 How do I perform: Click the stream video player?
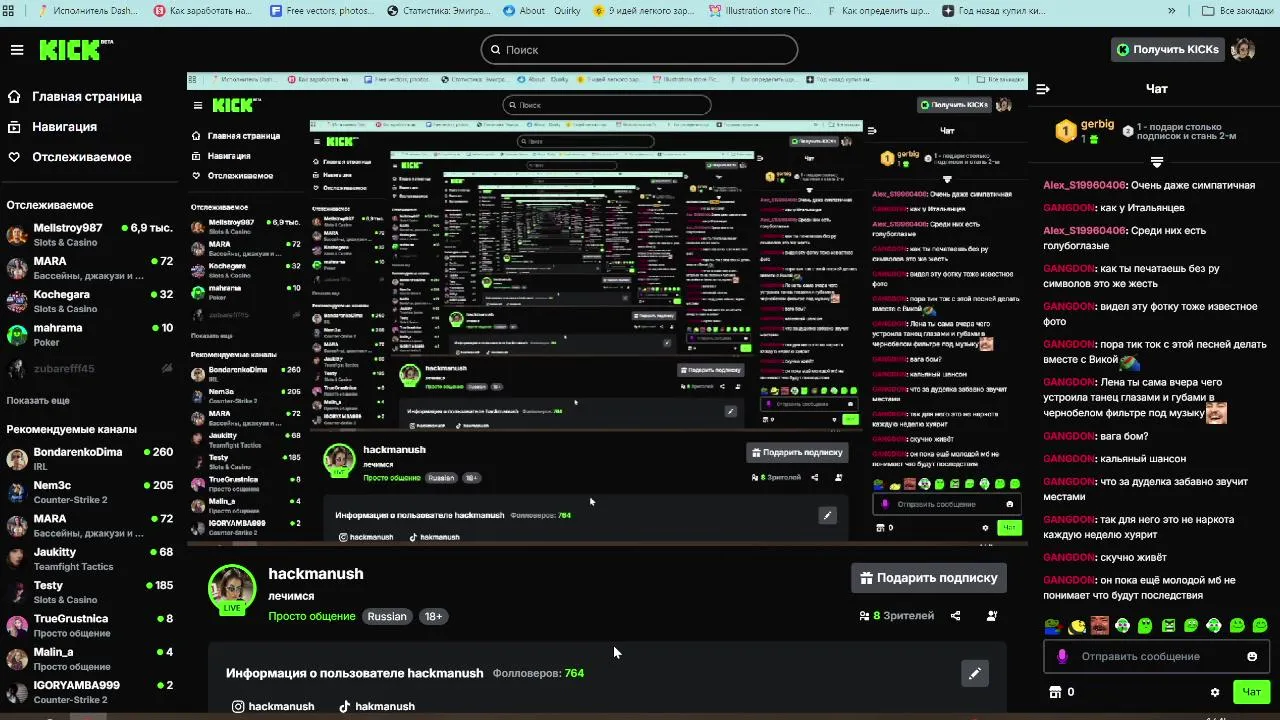coord(607,309)
